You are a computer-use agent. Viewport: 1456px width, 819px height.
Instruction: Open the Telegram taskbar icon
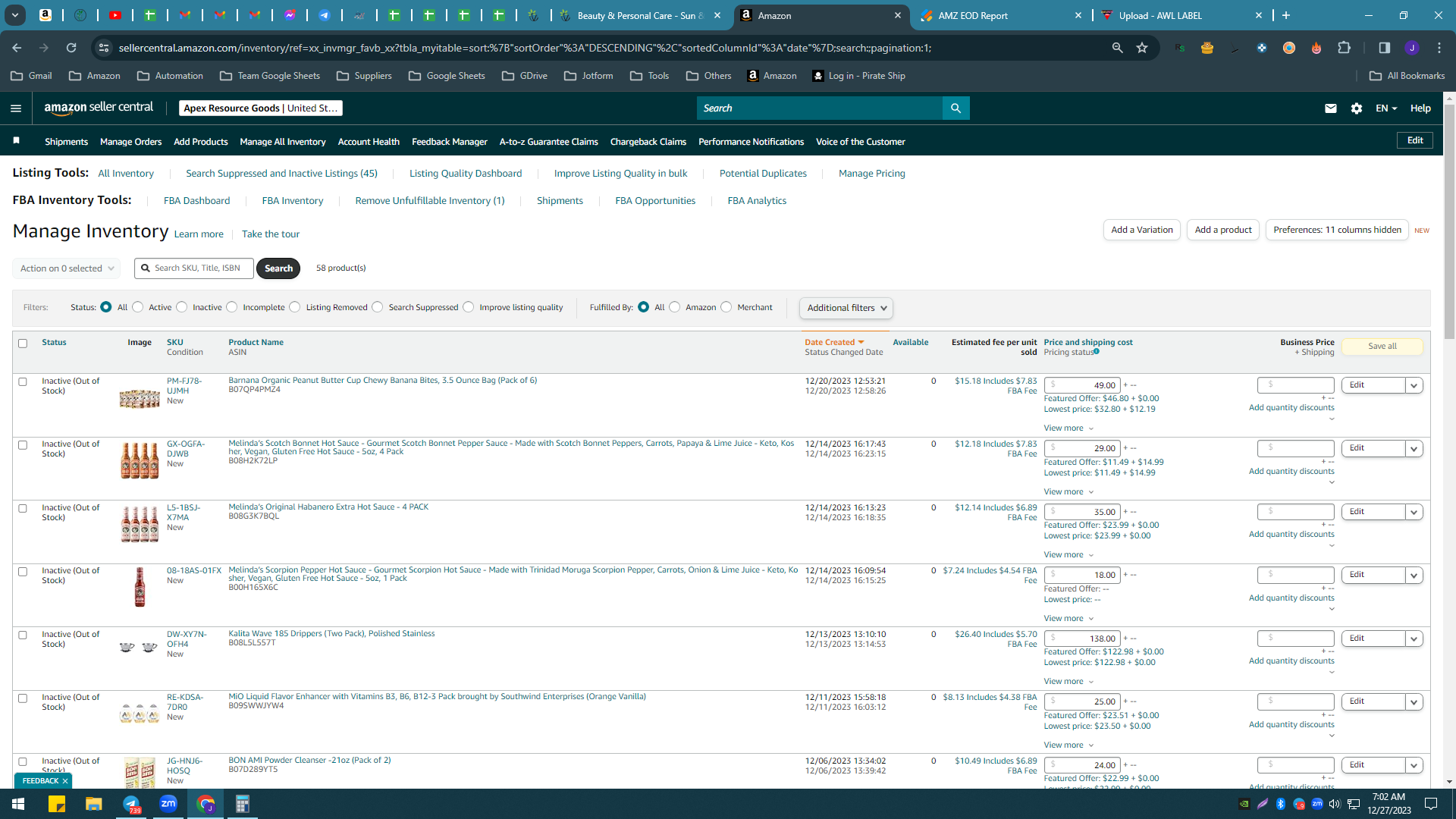[x=131, y=804]
